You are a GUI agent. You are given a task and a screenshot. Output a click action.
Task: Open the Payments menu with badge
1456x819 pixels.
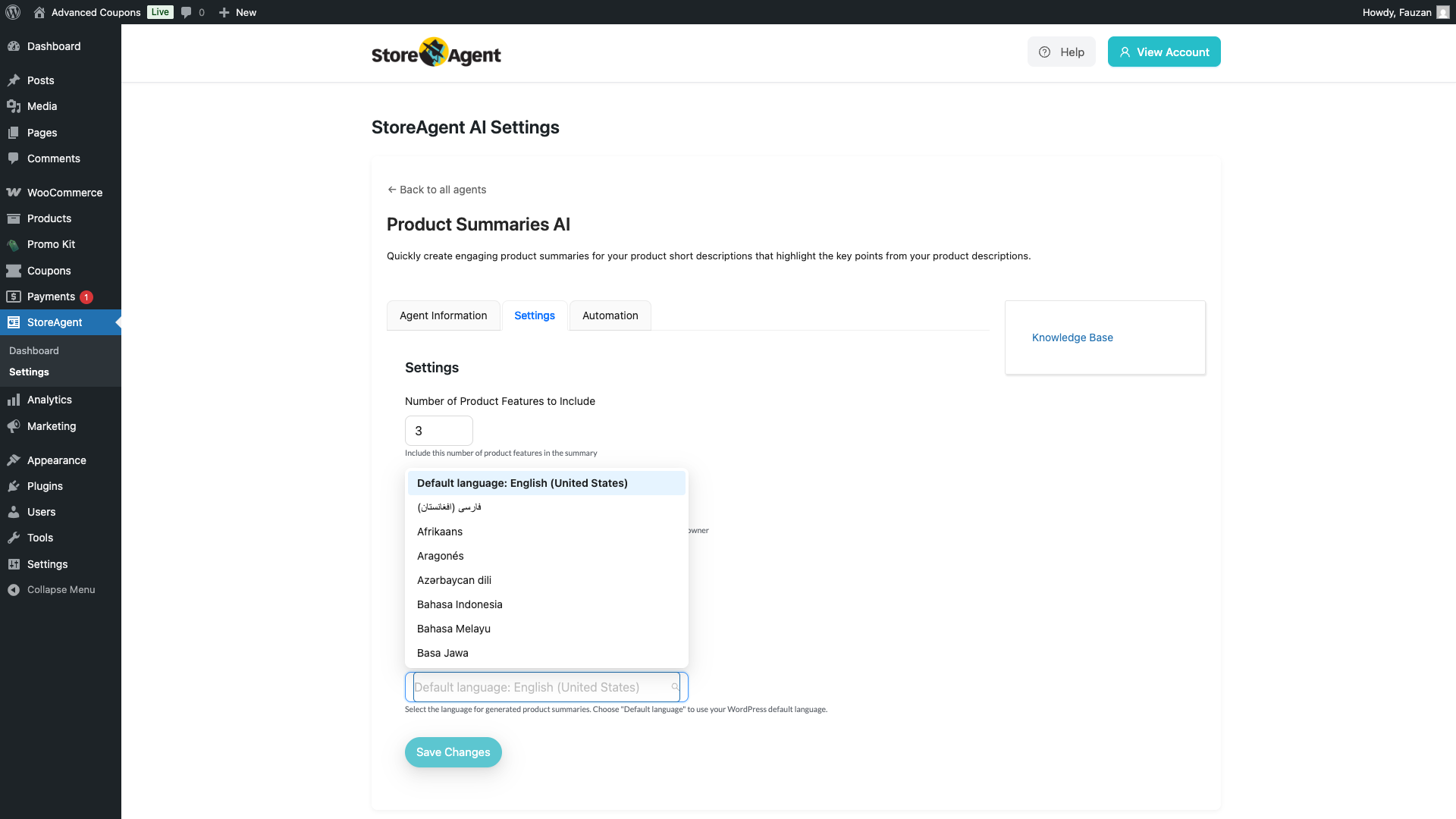pos(51,297)
